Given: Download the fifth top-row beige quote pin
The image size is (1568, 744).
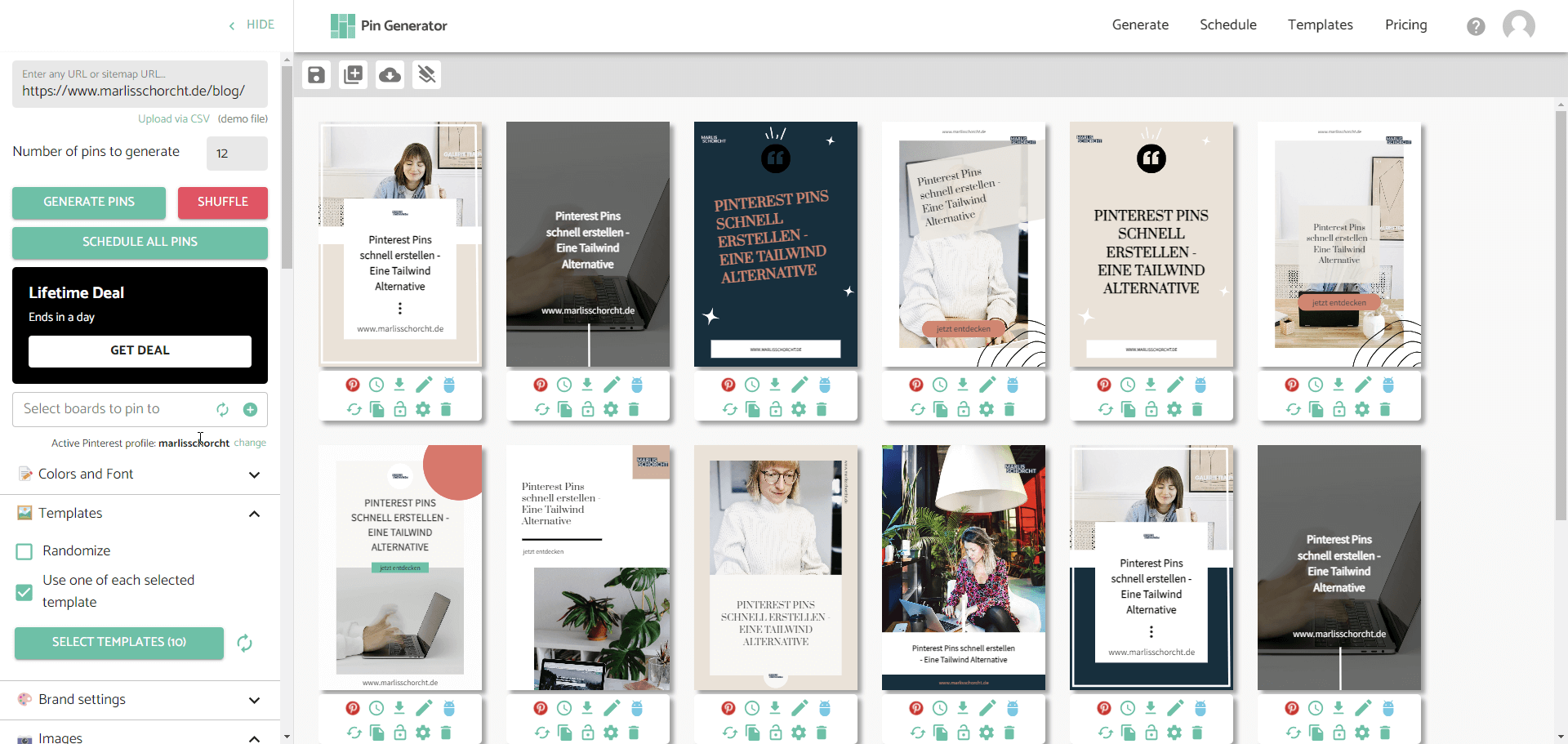Looking at the screenshot, I should (x=1151, y=385).
